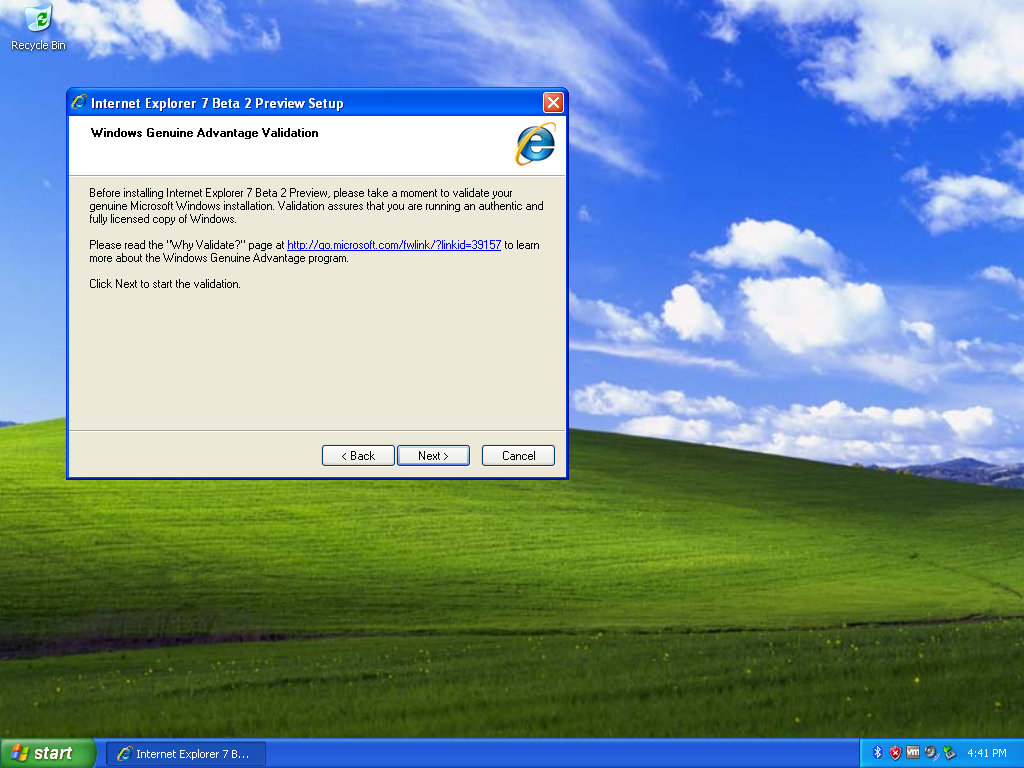Image resolution: width=1024 pixels, height=768 pixels.
Task: Click the Internet Explorer logo in the setup header
Action: (536, 144)
